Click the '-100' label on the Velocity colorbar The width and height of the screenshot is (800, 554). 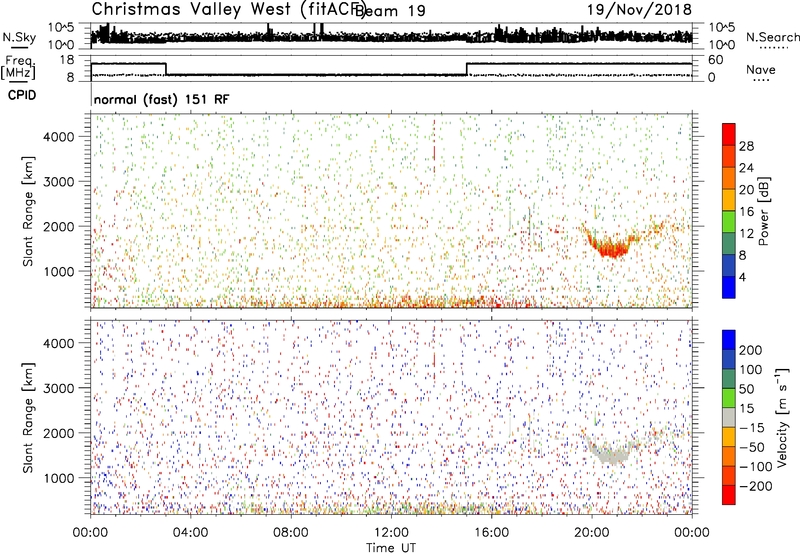point(755,467)
